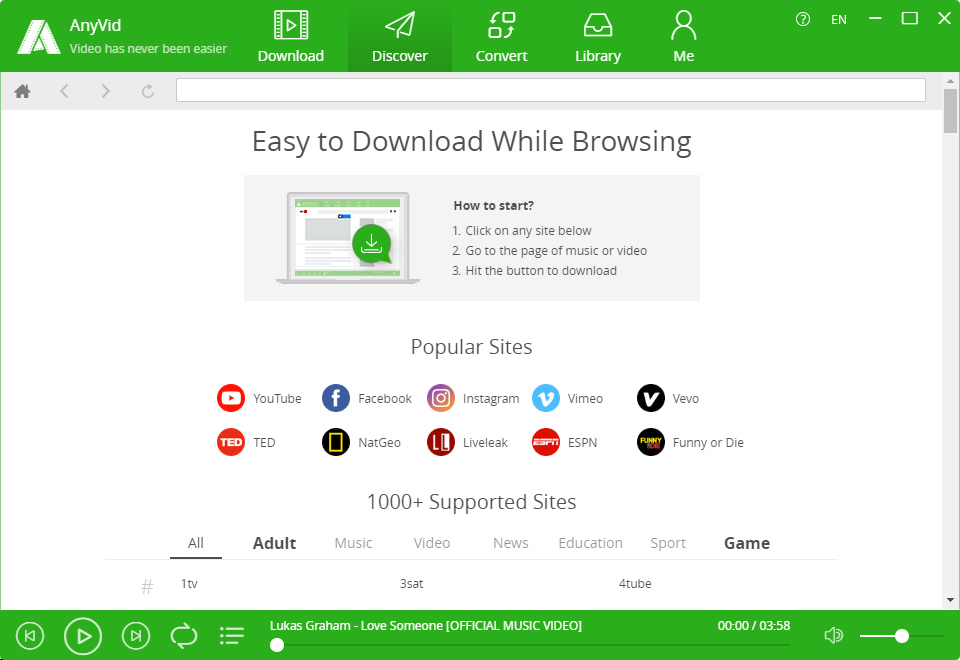Select the News category tab
Image resolution: width=960 pixels, height=660 pixels.
[511, 543]
